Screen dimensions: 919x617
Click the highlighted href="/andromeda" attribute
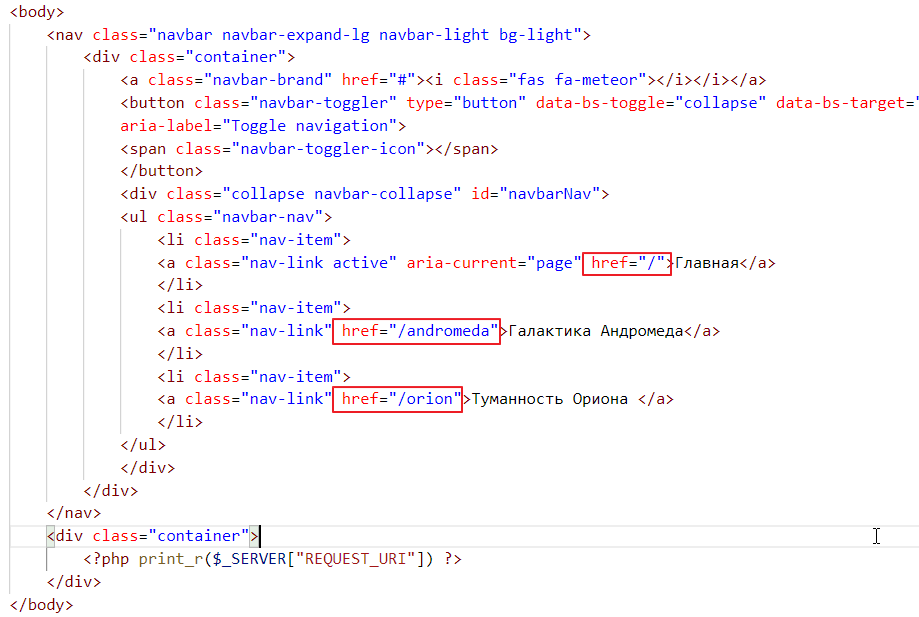(416, 331)
